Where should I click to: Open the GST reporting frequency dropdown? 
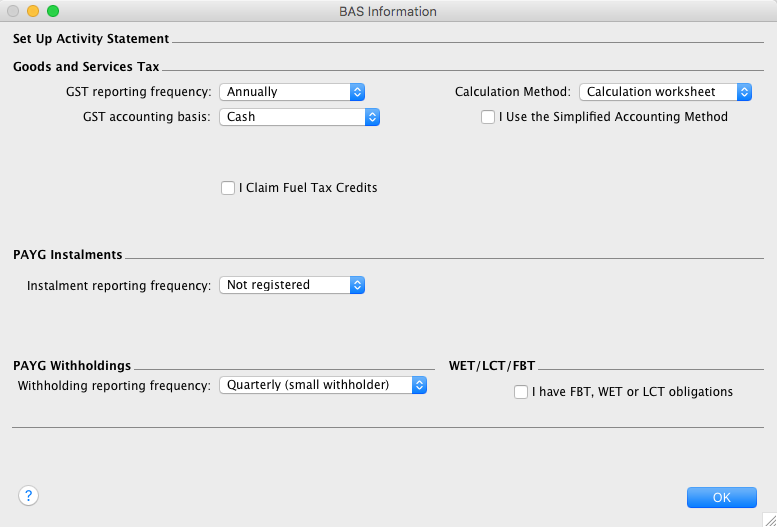[291, 92]
